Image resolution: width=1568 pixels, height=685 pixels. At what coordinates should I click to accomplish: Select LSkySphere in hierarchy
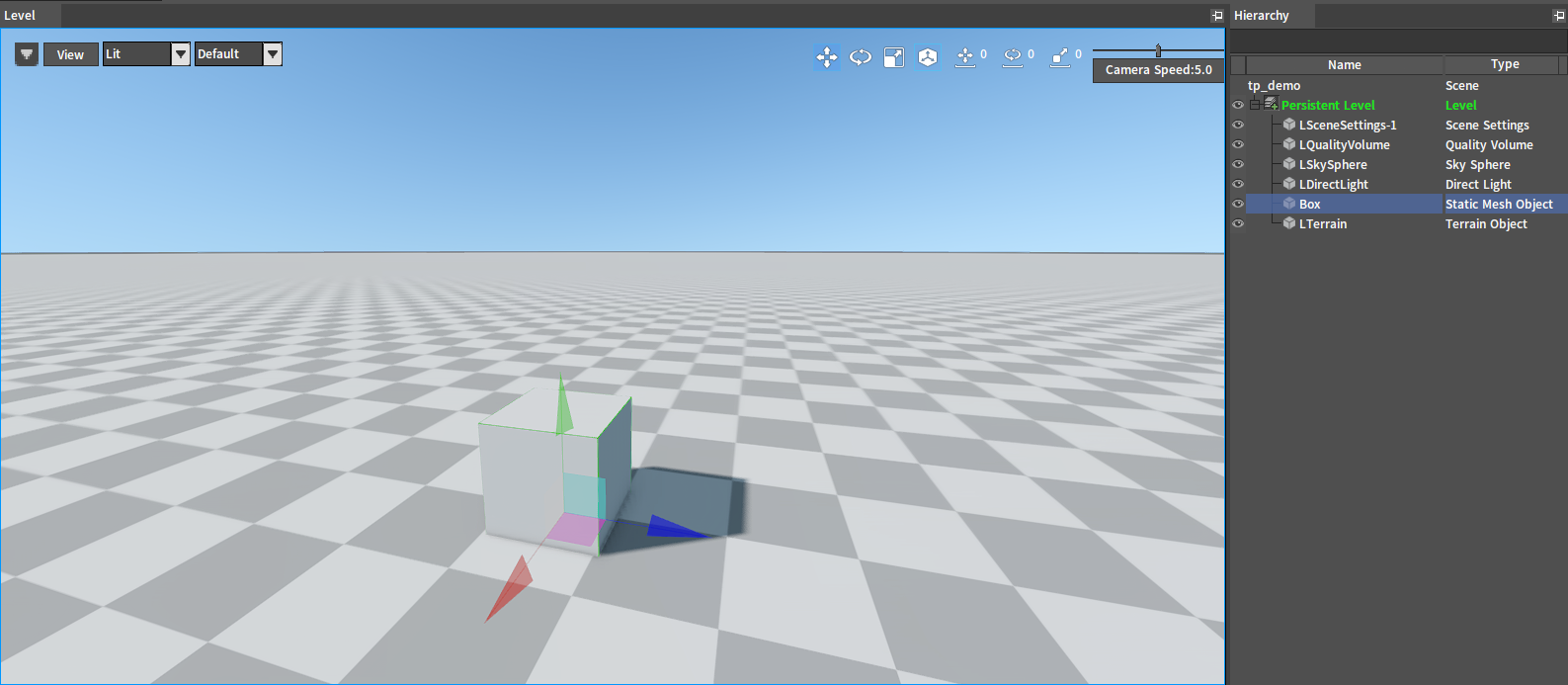(x=1333, y=164)
